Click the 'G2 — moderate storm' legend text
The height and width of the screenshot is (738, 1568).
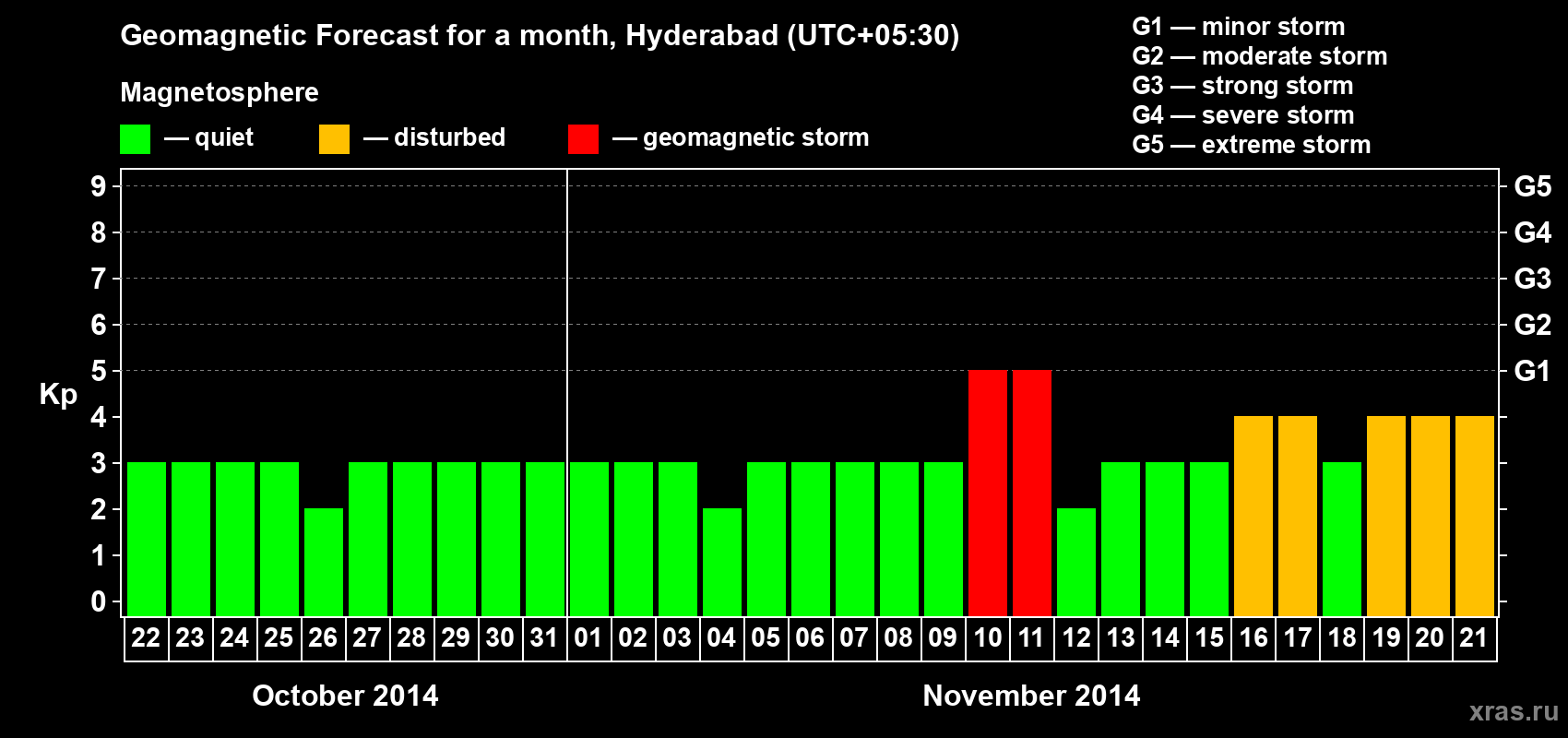tap(1260, 56)
